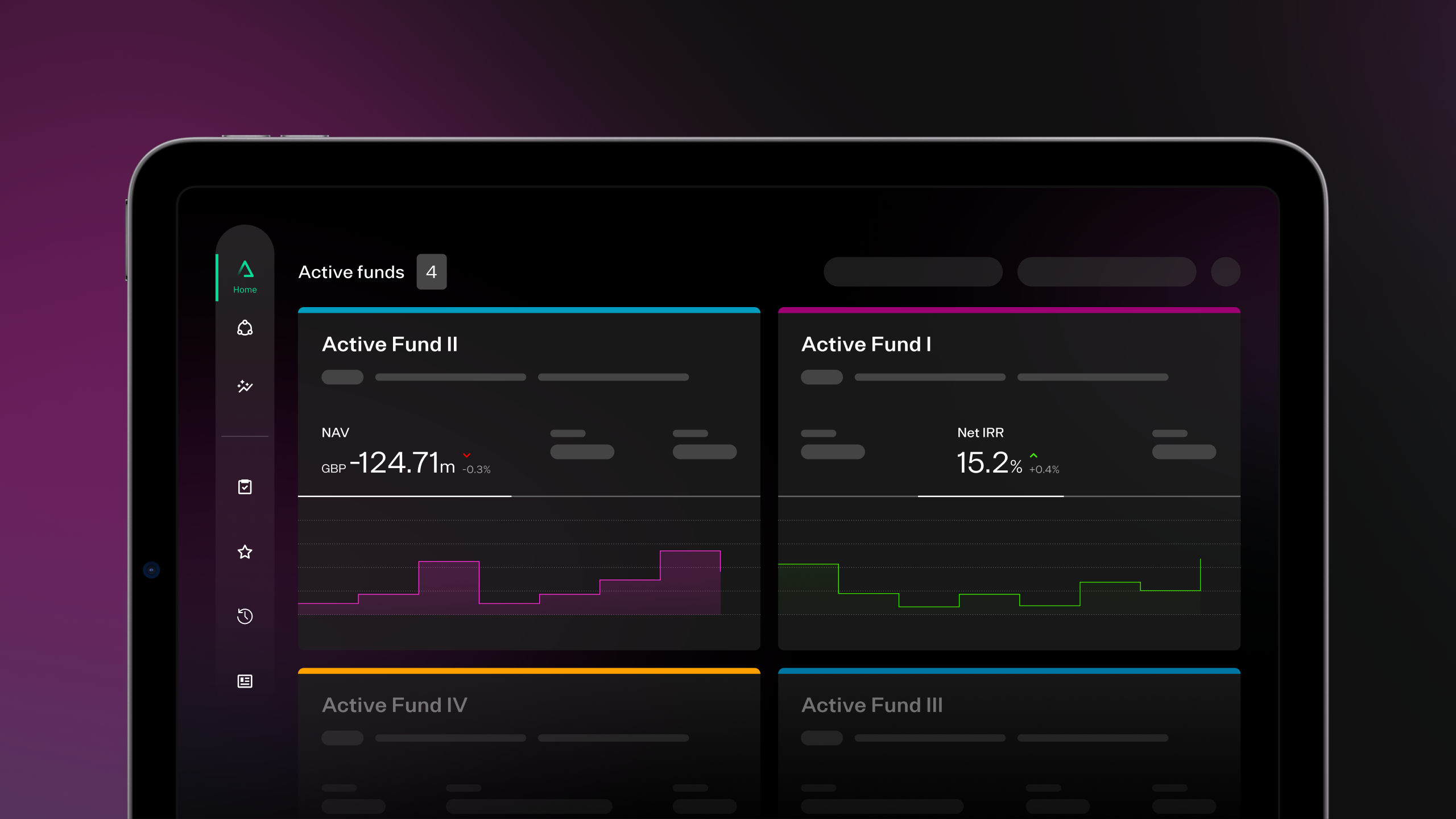Click the active funds count badge showing 4
The image size is (1456, 819).
(431, 272)
